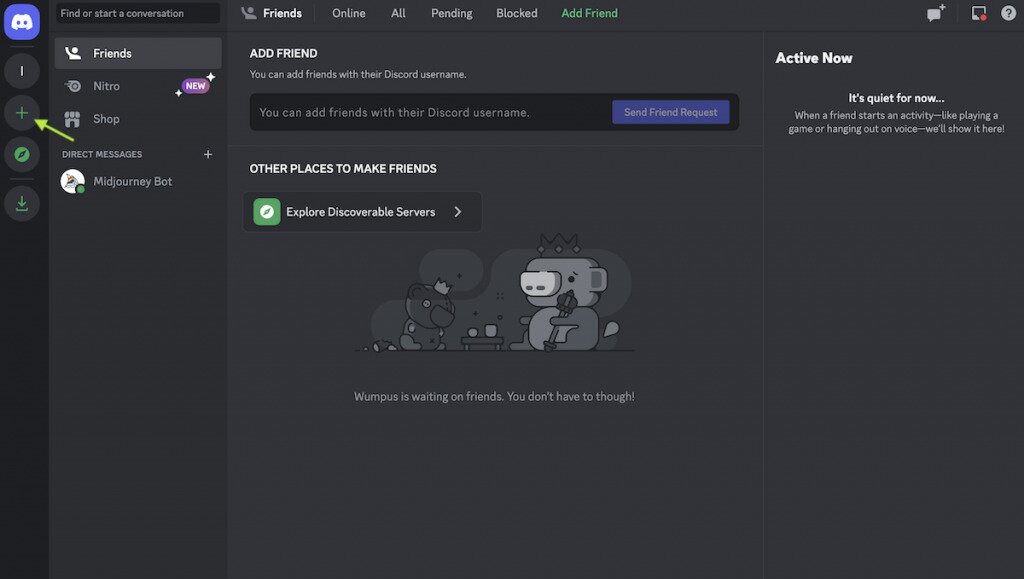Click the Download Apps icon in the sidebar
This screenshot has height=579, width=1024.
(x=21, y=203)
